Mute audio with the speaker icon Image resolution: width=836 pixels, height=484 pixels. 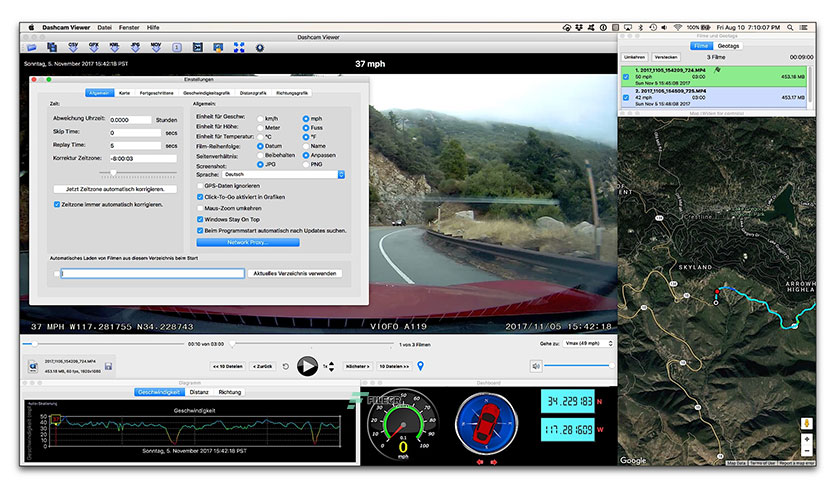pos(536,366)
